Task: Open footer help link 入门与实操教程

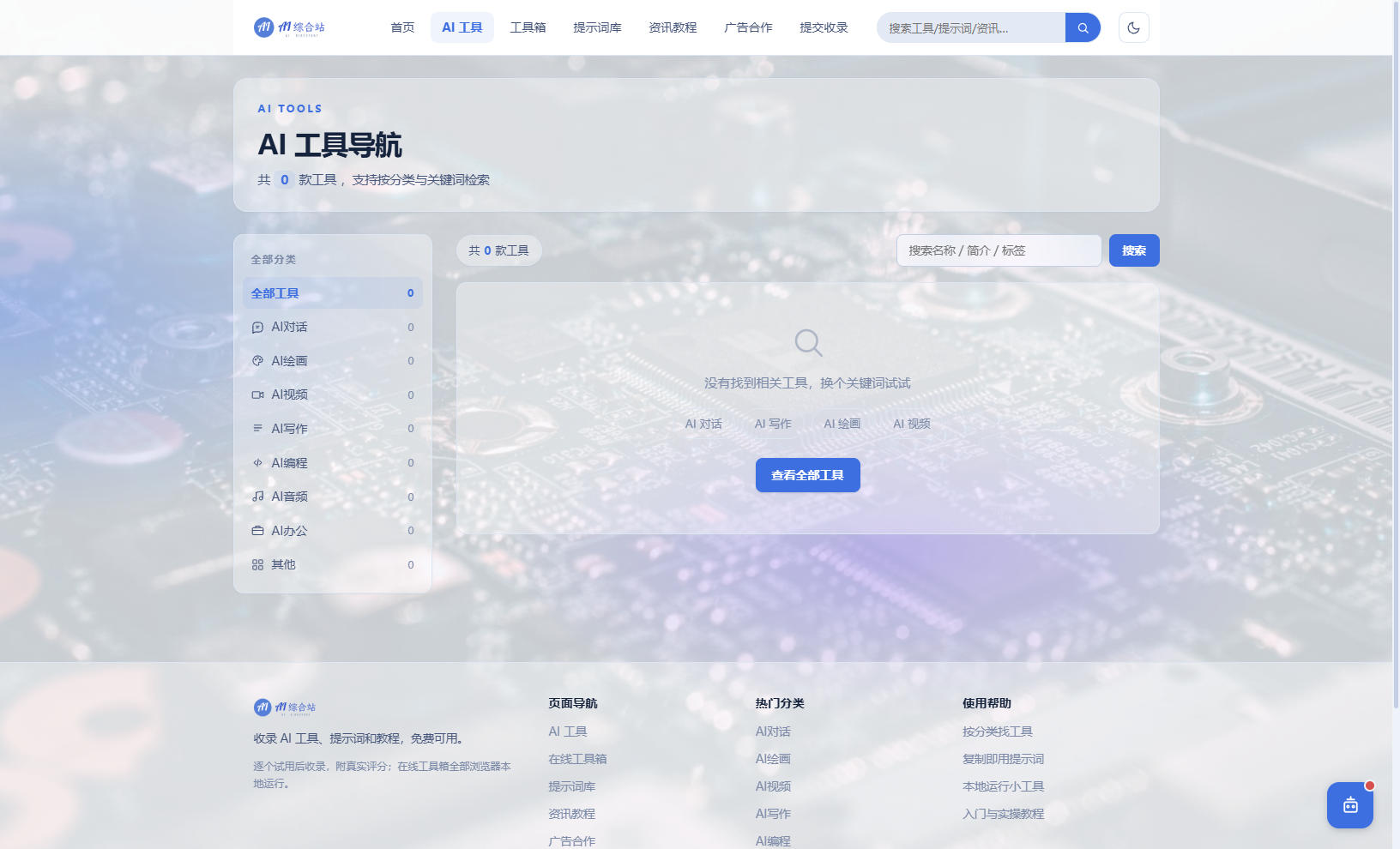Action: point(1003,814)
